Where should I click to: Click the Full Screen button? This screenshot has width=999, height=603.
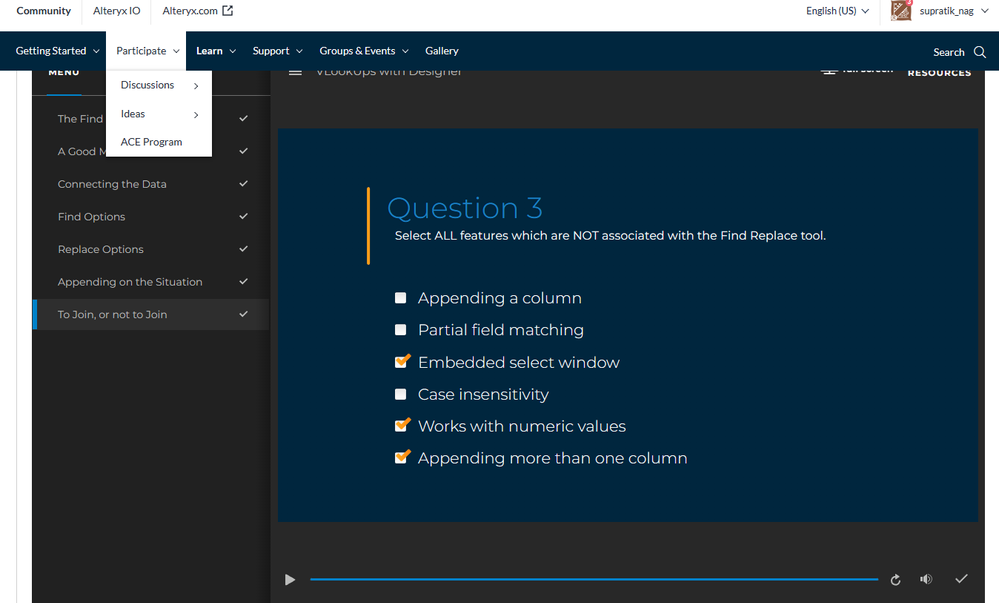click(857, 71)
